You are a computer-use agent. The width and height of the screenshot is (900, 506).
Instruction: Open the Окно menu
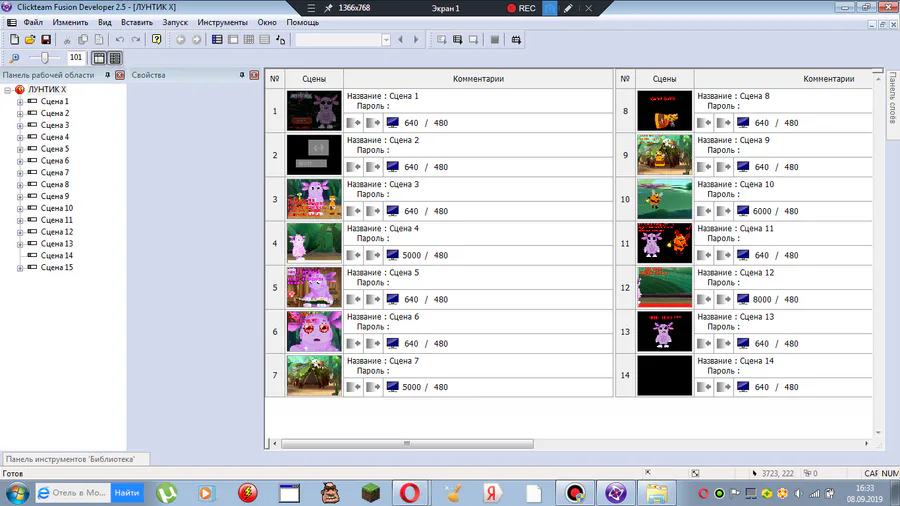[x=267, y=22]
